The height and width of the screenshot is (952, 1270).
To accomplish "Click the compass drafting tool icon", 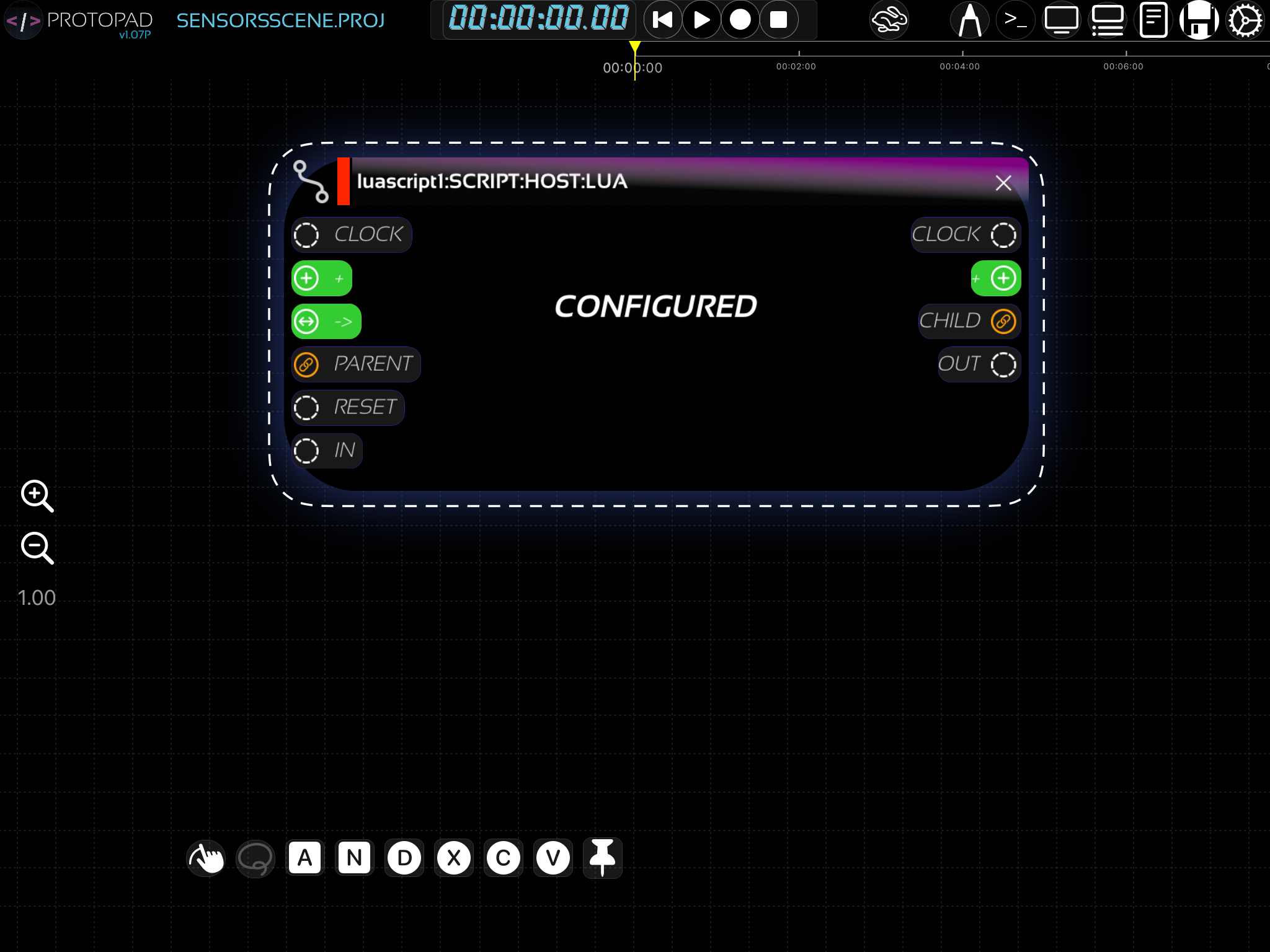I will pos(970,20).
